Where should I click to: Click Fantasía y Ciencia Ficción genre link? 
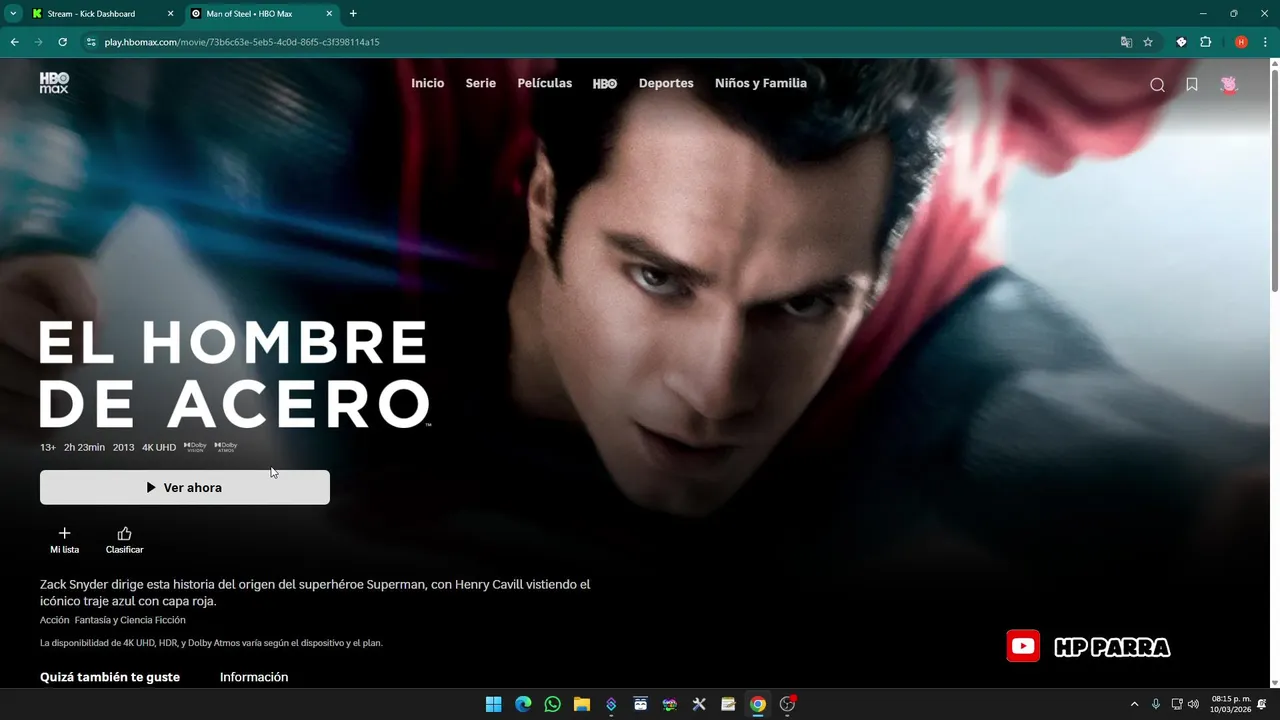point(130,620)
